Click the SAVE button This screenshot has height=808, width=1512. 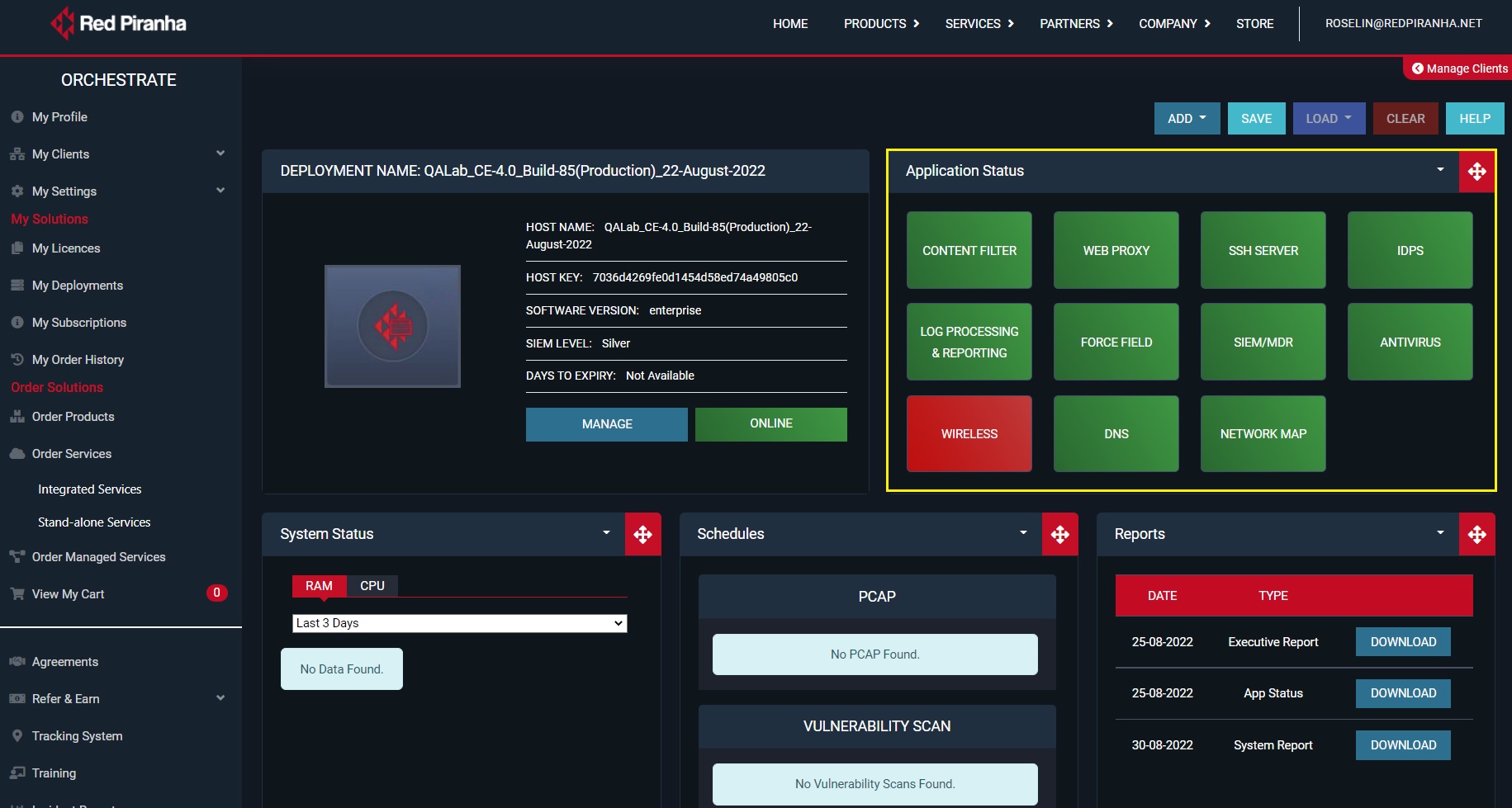pos(1256,119)
